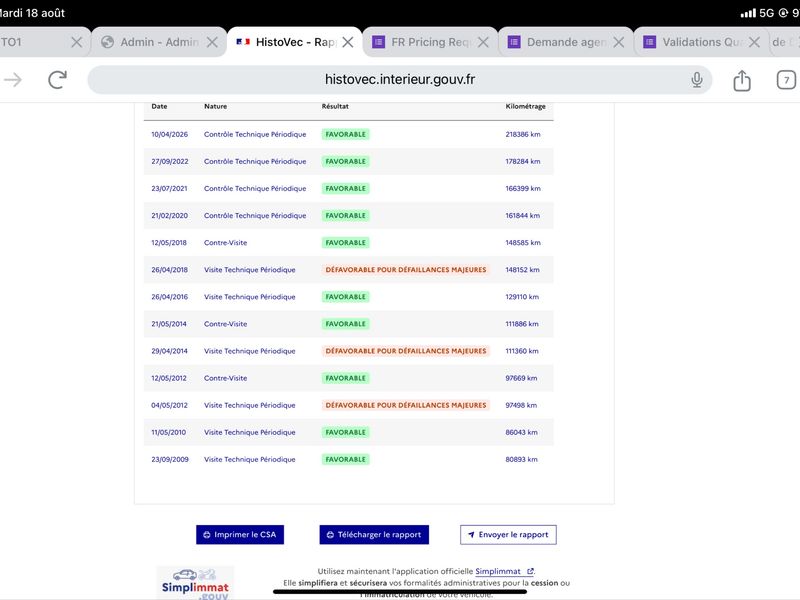This screenshot has height=600, width=800.
Task: Select the 166399 km mileage value
Action: [523, 188]
